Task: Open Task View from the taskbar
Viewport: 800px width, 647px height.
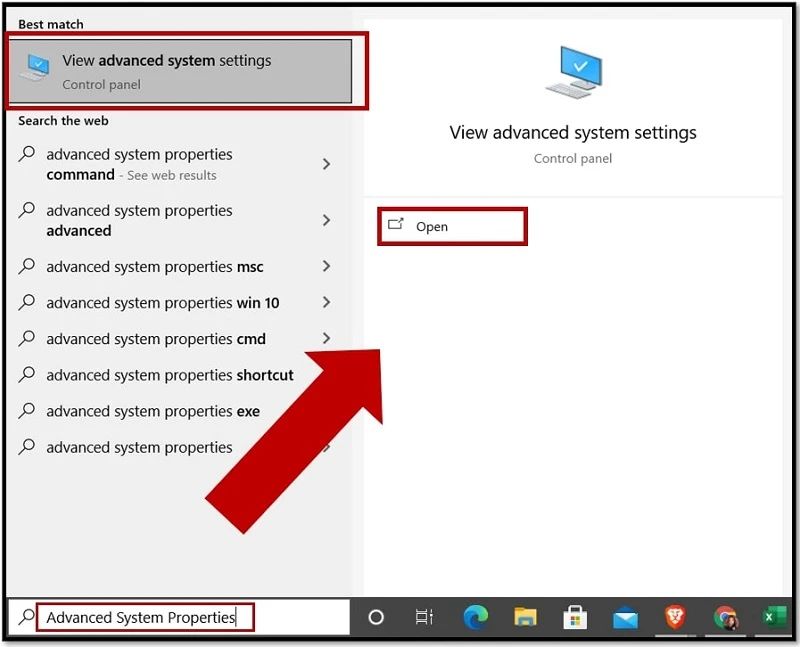Action: (x=424, y=617)
